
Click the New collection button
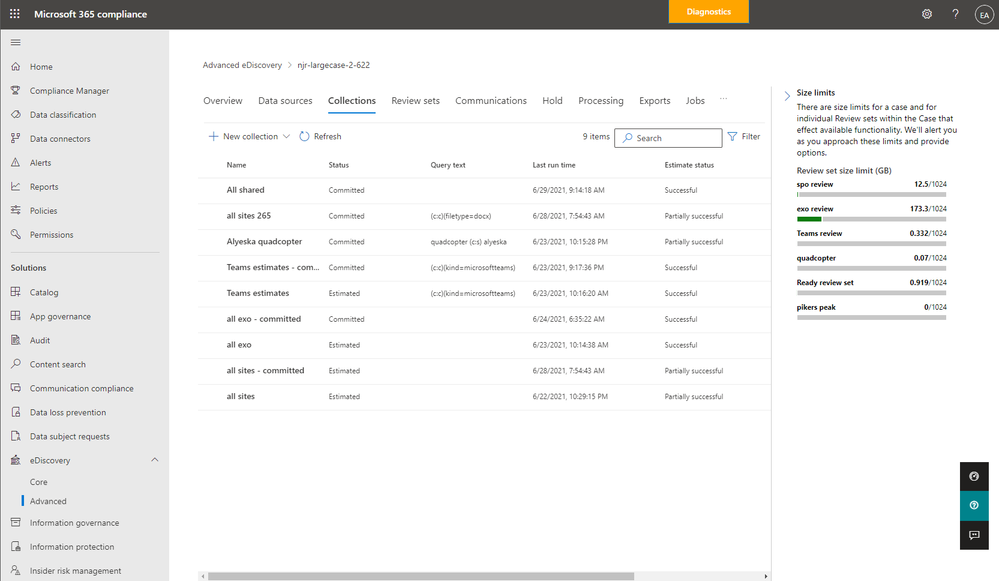243,136
